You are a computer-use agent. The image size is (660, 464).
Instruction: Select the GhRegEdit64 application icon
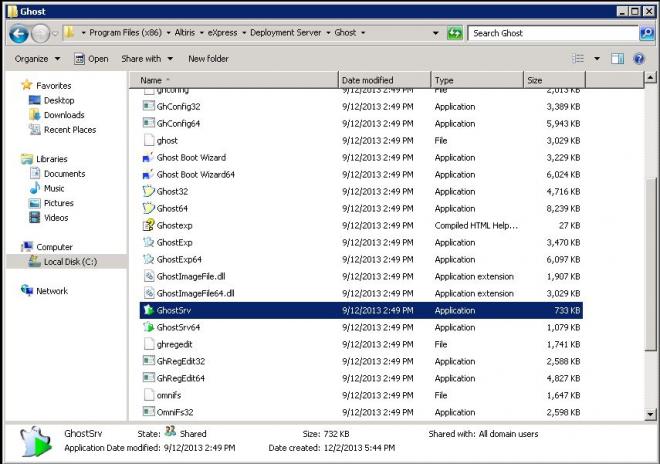click(x=148, y=378)
